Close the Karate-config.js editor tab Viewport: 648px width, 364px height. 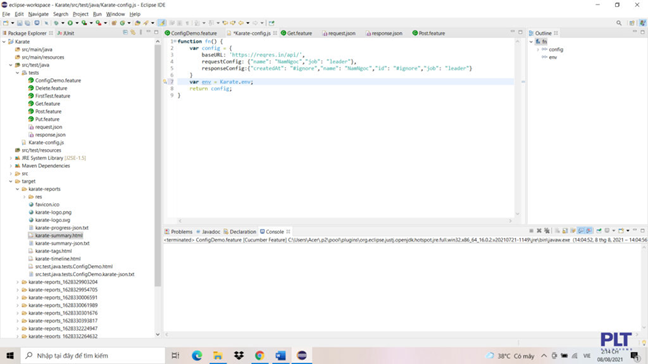pos(275,33)
